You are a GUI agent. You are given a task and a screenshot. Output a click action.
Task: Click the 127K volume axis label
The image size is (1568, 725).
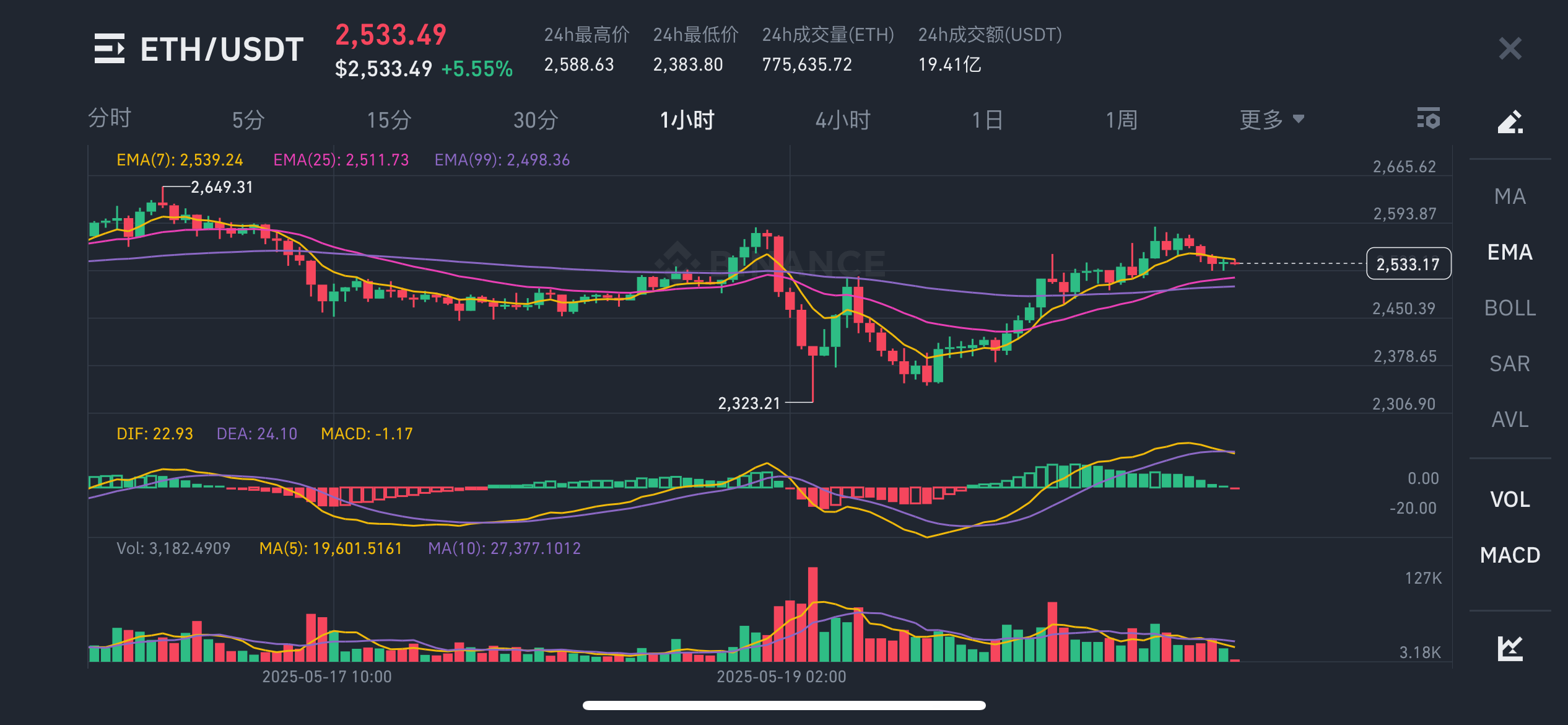1423,578
